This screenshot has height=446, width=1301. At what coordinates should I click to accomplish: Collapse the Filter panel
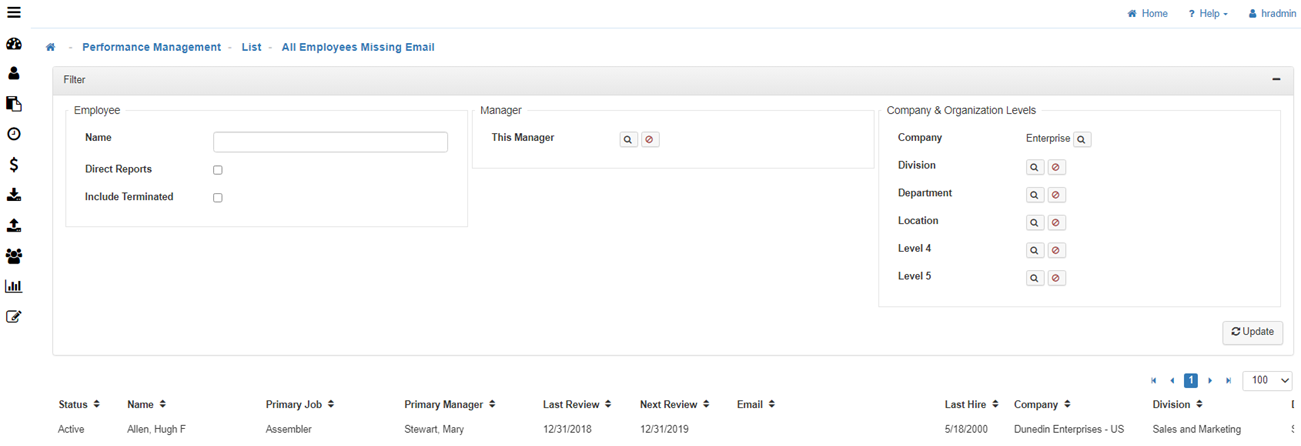click(x=1276, y=79)
